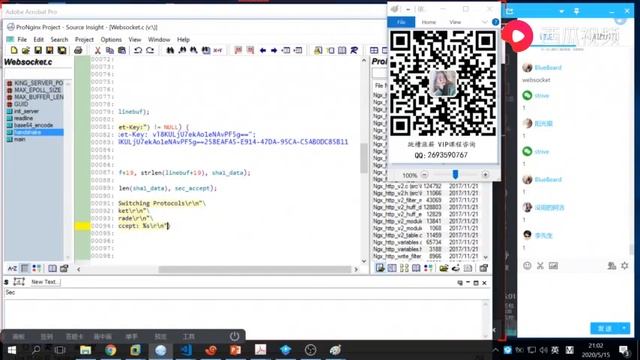
Task: Switch to the View tab in QR viewer
Action: pyautogui.click(x=455, y=22)
